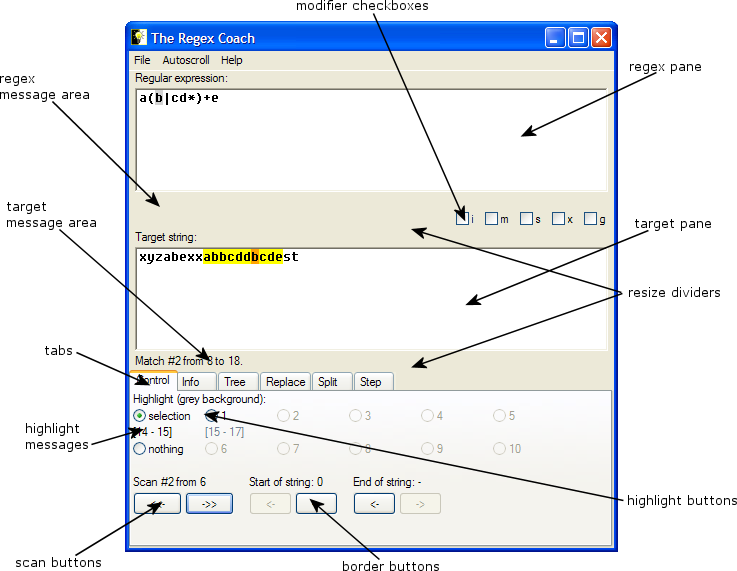
Task: Select highlight group 6 radio button
Action: (x=212, y=448)
